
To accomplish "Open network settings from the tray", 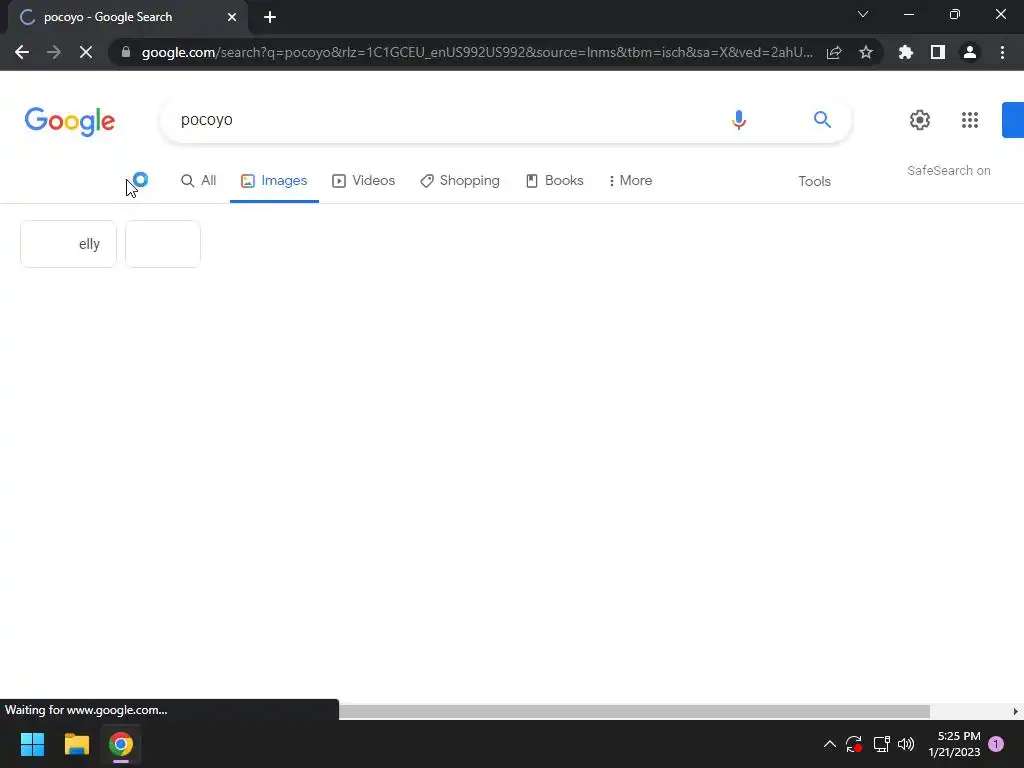I will point(882,744).
